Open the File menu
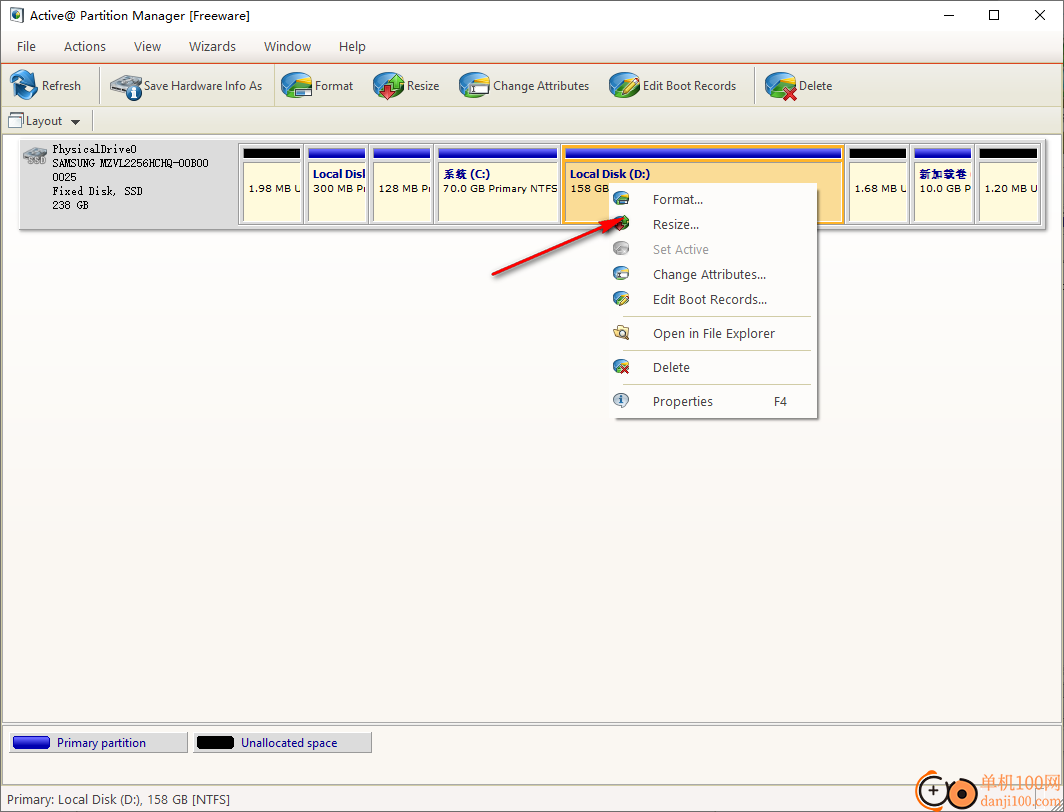This screenshot has width=1064, height=812. click(26, 46)
